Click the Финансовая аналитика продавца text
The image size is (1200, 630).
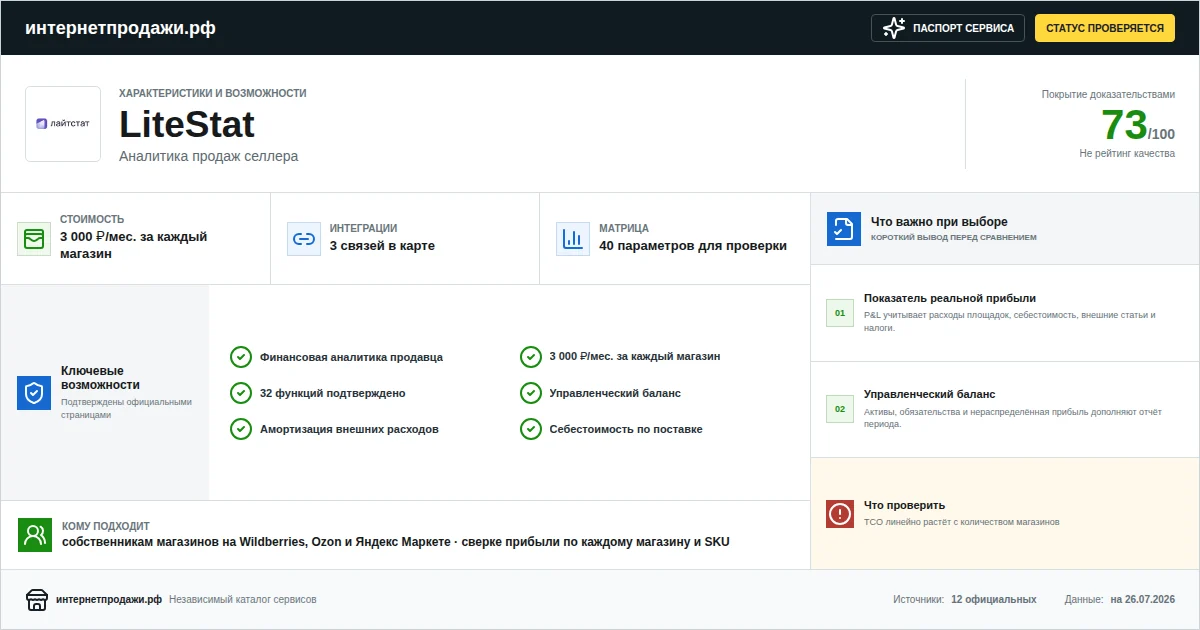pos(351,357)
